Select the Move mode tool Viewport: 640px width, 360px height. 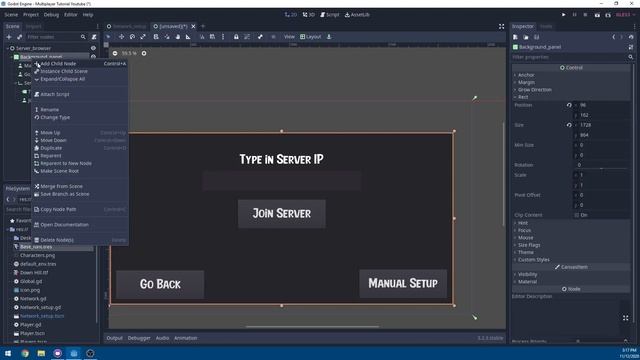pyautogui.click(x=121, y=37)
